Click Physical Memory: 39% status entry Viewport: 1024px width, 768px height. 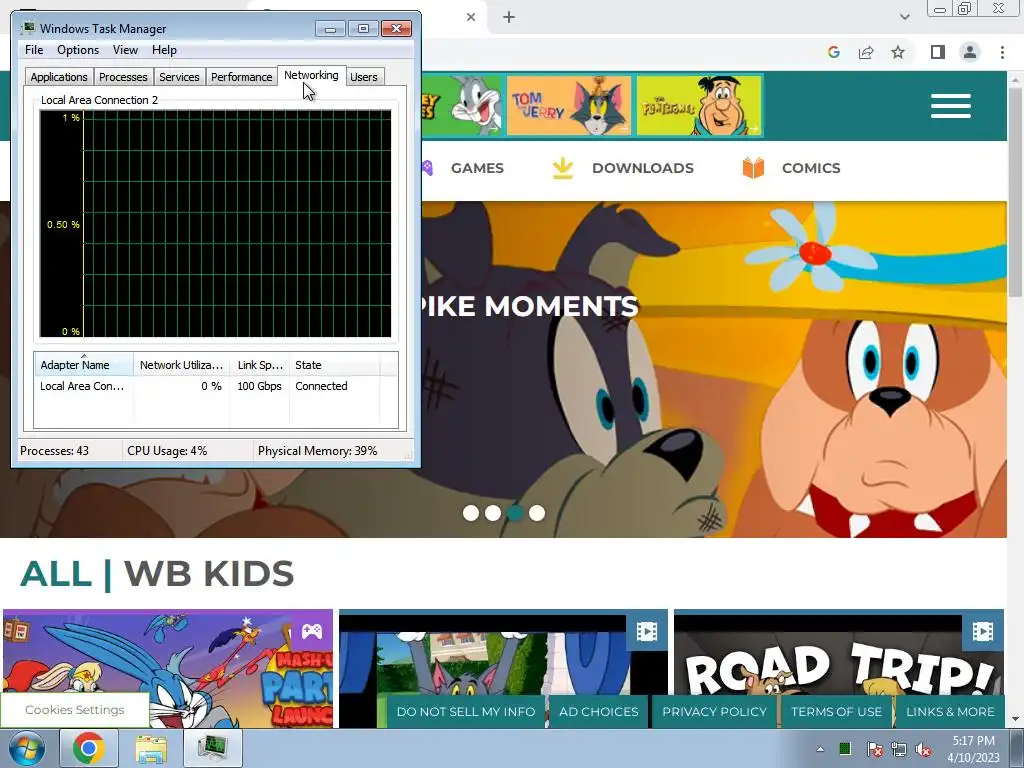click(317, 451)
